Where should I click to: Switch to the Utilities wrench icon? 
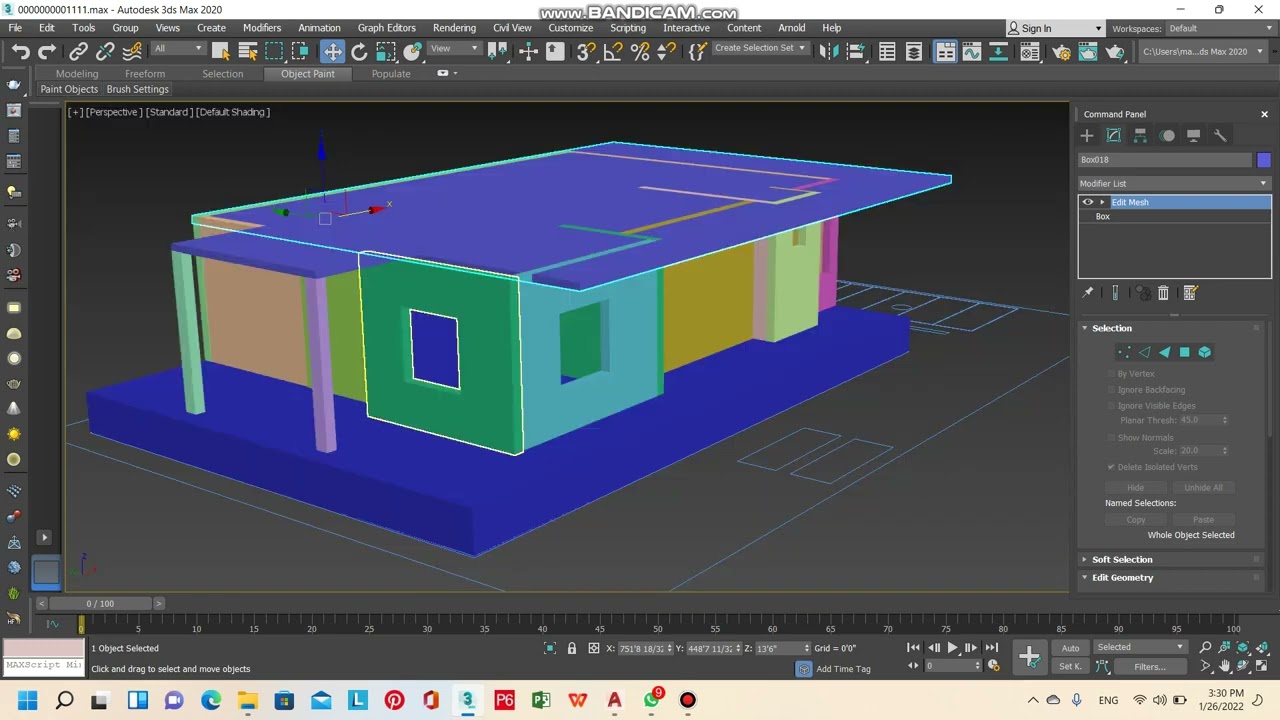point(1220,136)
